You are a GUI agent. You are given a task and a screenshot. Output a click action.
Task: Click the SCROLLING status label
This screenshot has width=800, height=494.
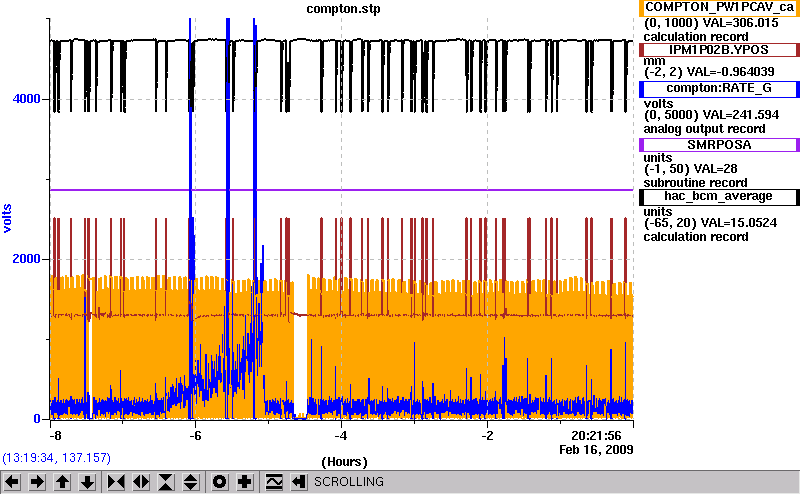(x=348, y=482)
